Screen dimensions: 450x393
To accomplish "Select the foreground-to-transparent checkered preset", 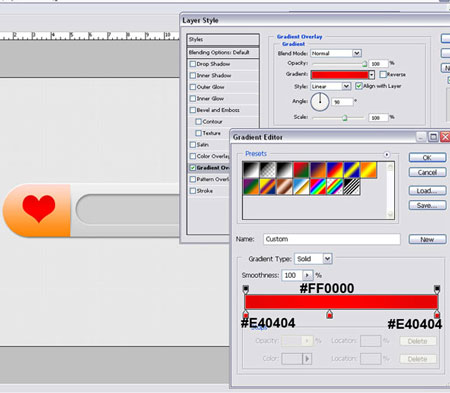I will point(268,170).
